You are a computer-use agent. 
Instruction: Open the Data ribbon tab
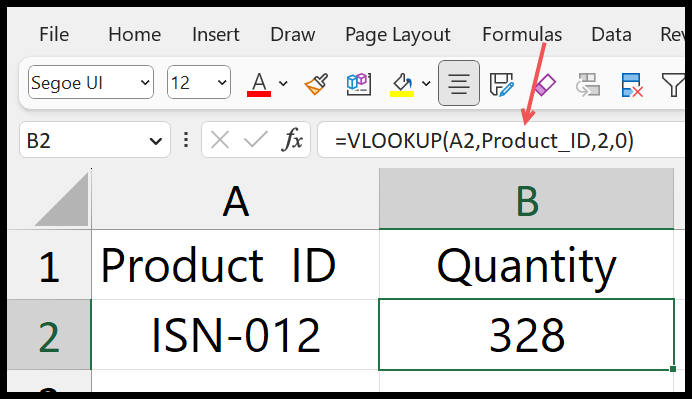(x=611, y=34)
